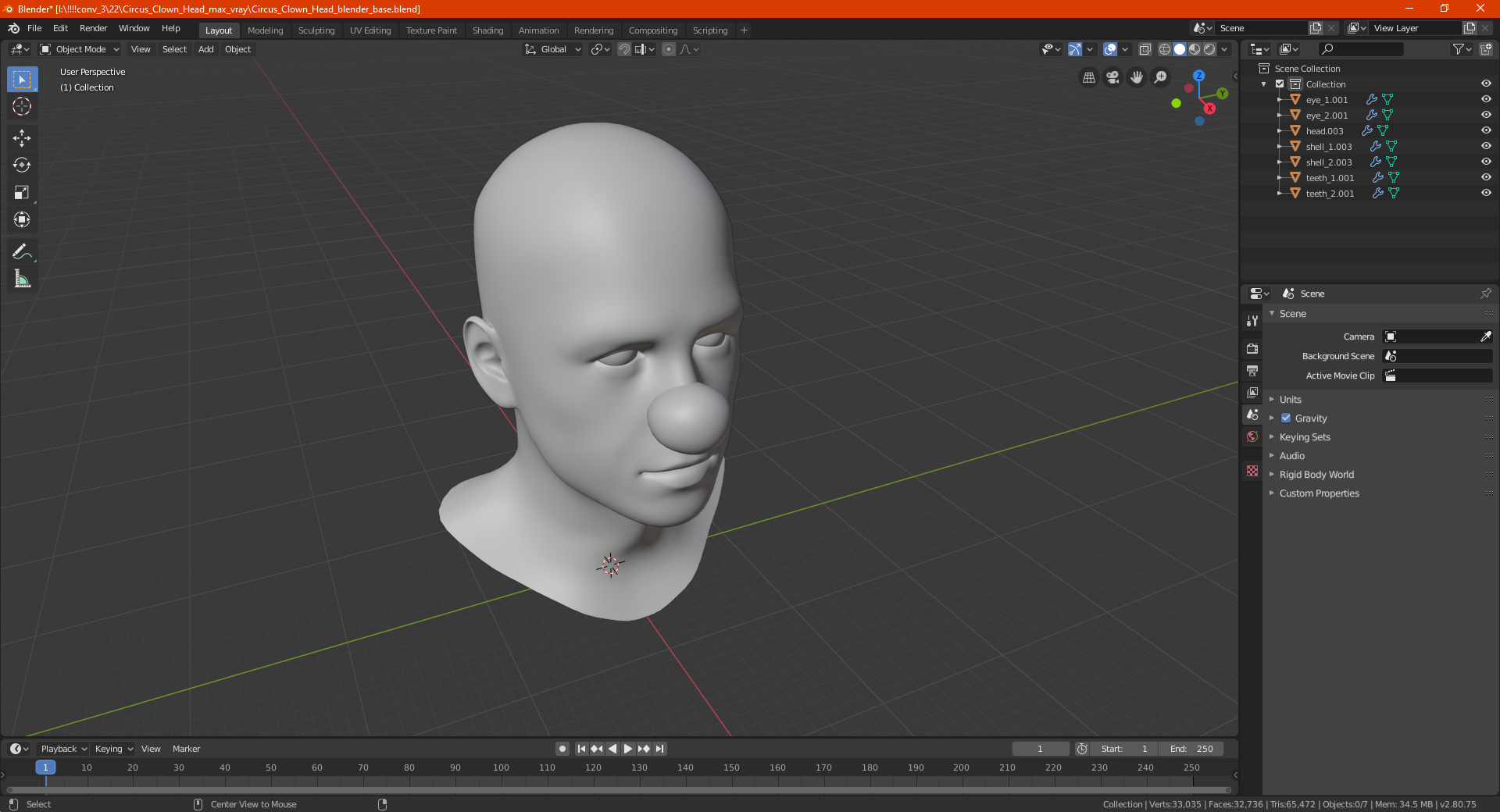The height and width of the screenshot is (812, 1500).
Task: Open the World properties tab
Action: (1252, 436)
